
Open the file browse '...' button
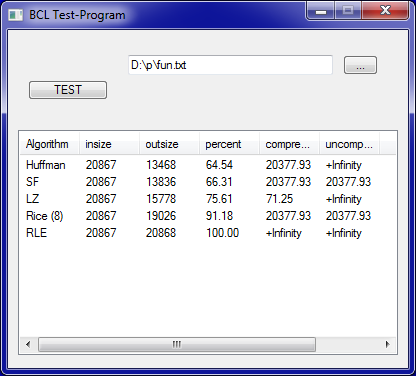(x=360, y=65)
